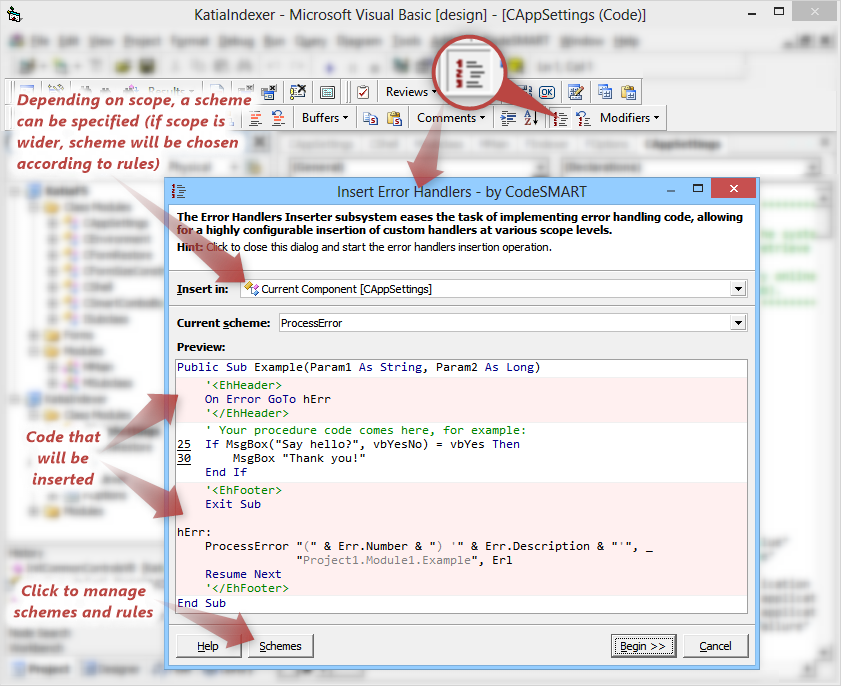Click the Insert Error Handlers numbered-lines toolbar icon

tap(560, 118)
